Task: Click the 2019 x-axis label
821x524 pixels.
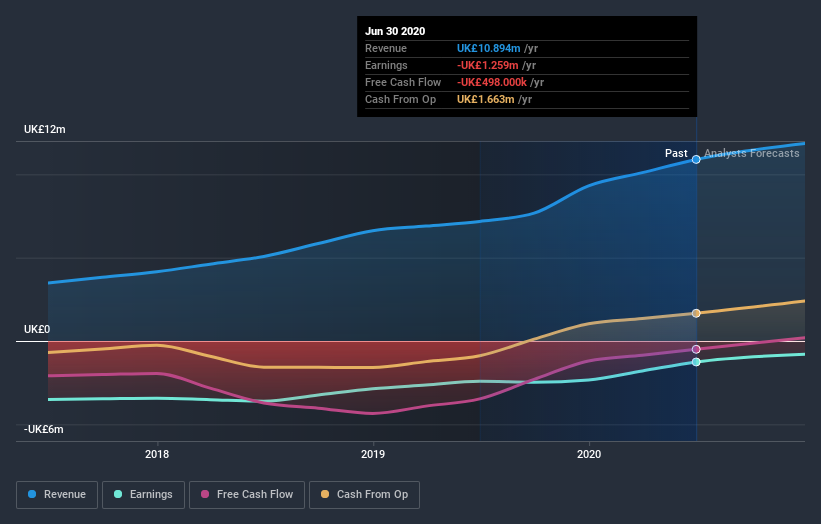Action: coord(373,454)
